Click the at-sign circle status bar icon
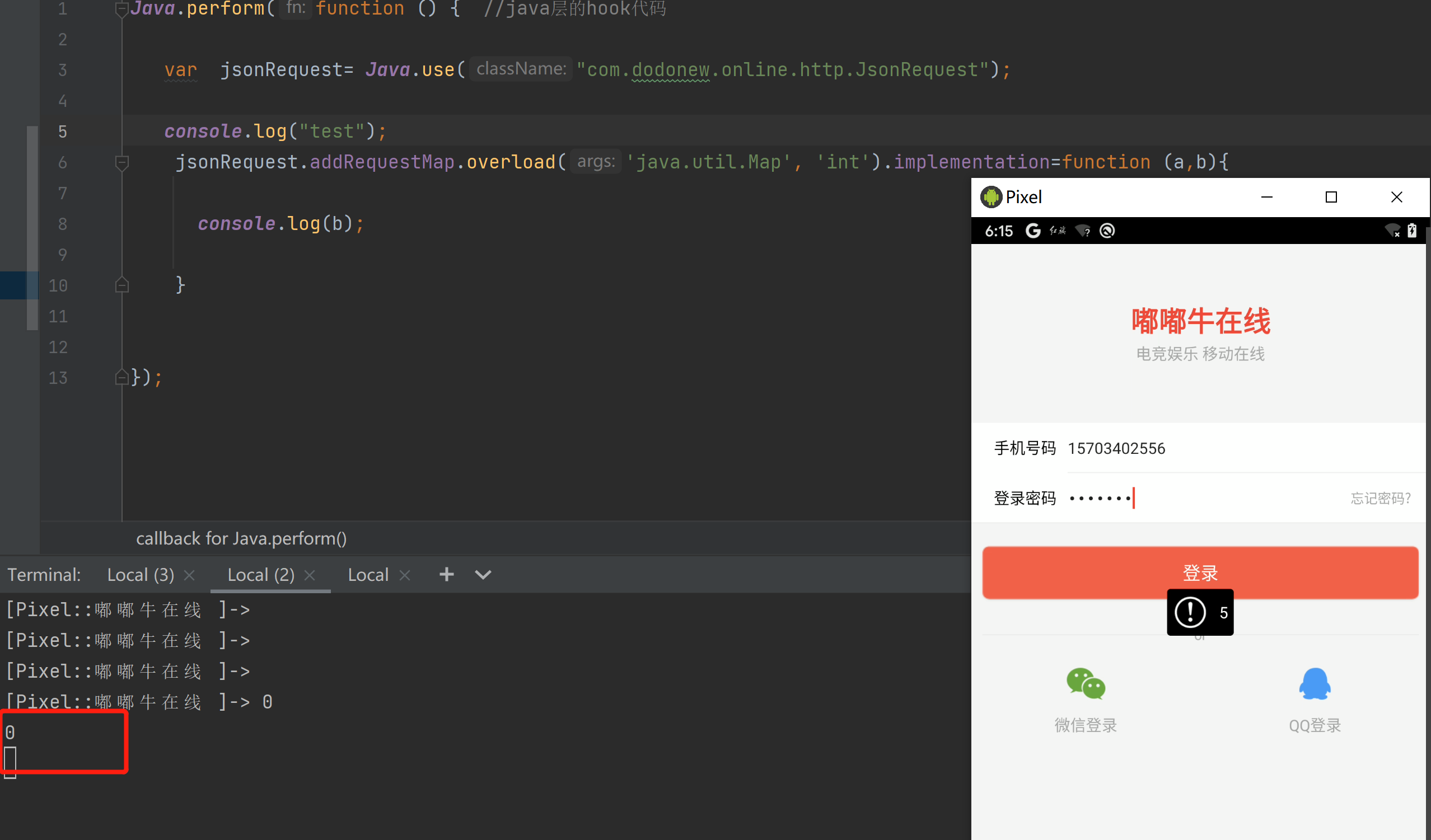This screenshot has height=840, width=1431. (1107, 231)
